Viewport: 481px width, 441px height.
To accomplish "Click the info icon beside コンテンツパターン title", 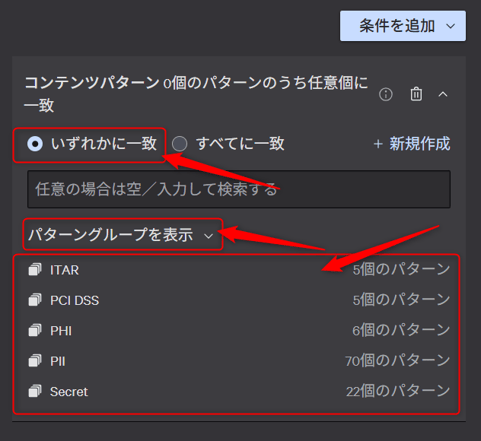I will 386,95.
